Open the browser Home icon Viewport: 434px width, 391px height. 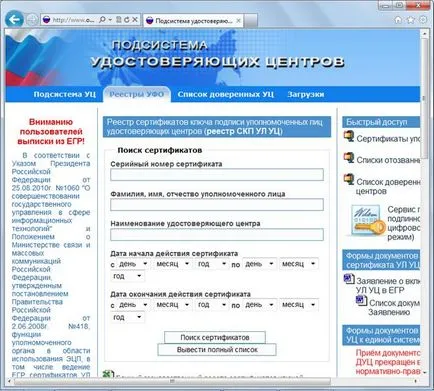click(x=398, y=20)
